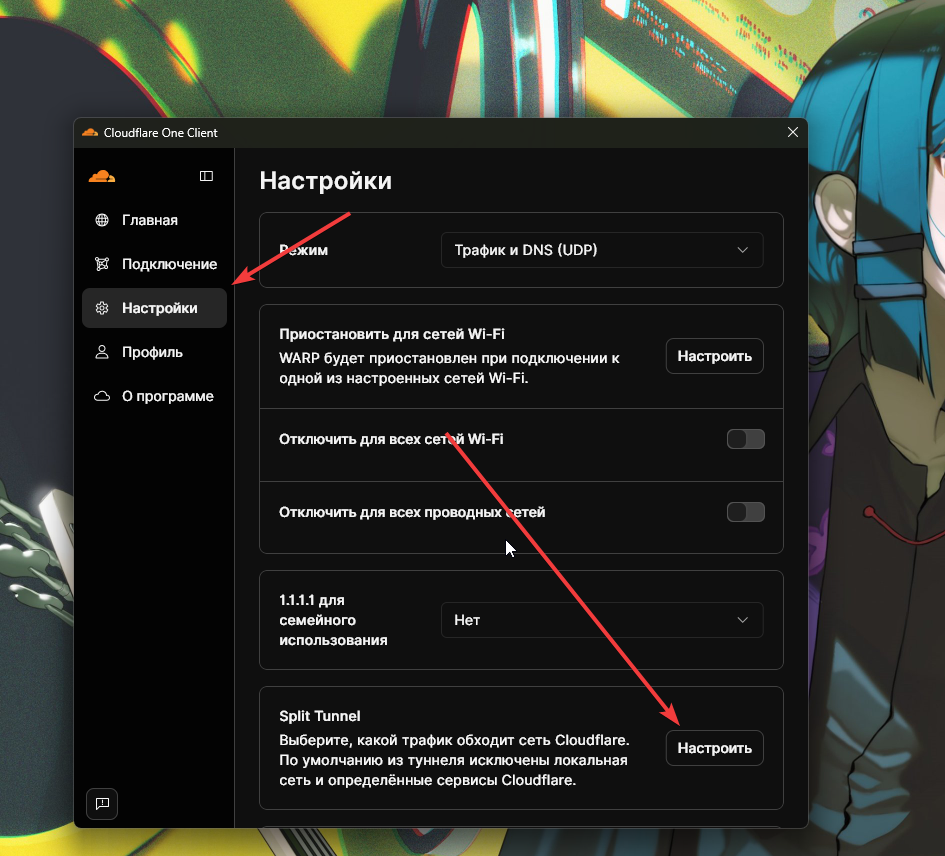This screenshot has height=856, width=945.
Task: Click the gear icon beside Настройки
Action: (102, 308)
